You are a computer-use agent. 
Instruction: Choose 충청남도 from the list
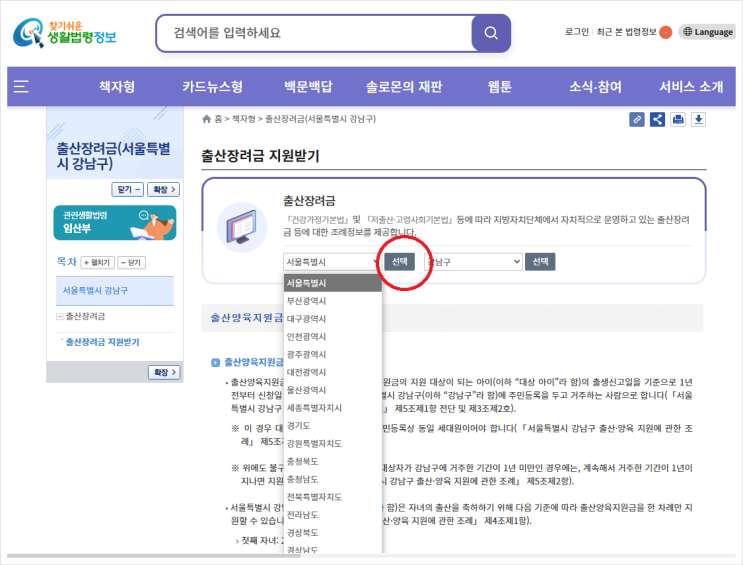click(333, 479)
